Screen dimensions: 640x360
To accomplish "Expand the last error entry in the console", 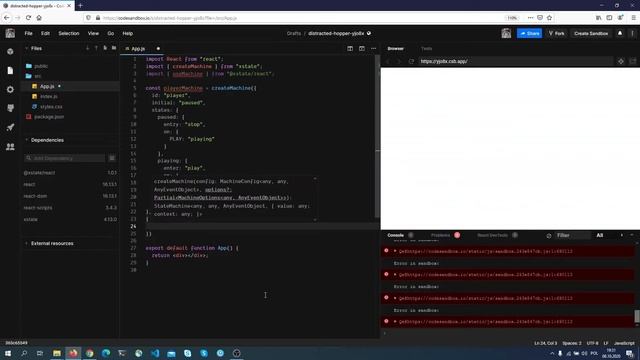I will coord(395,321).
